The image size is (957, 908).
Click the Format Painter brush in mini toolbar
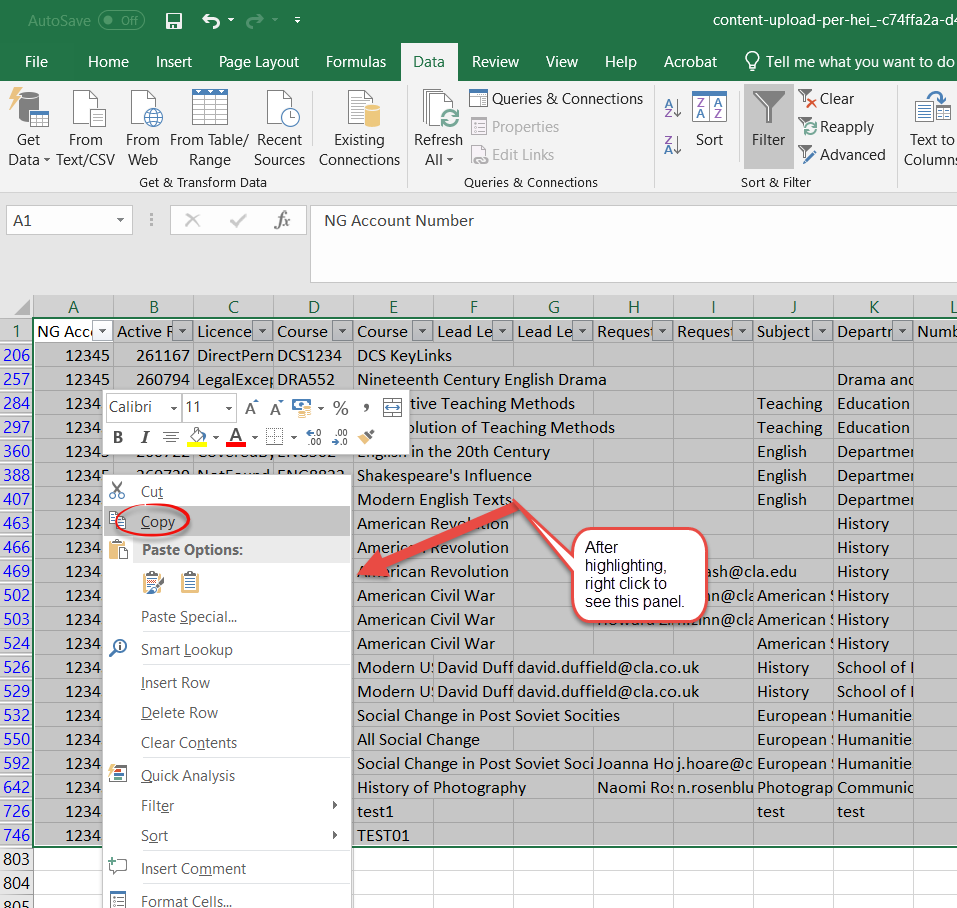click(x=366, y=437)
